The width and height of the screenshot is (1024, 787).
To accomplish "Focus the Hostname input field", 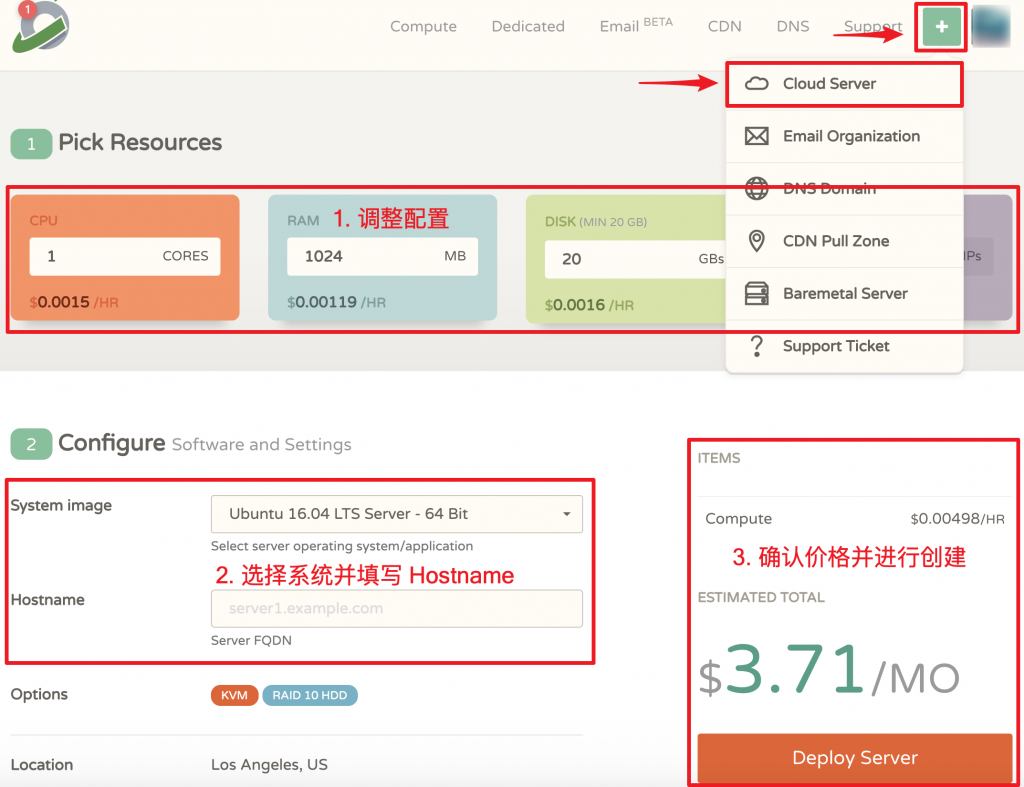I will pos(396,609).
